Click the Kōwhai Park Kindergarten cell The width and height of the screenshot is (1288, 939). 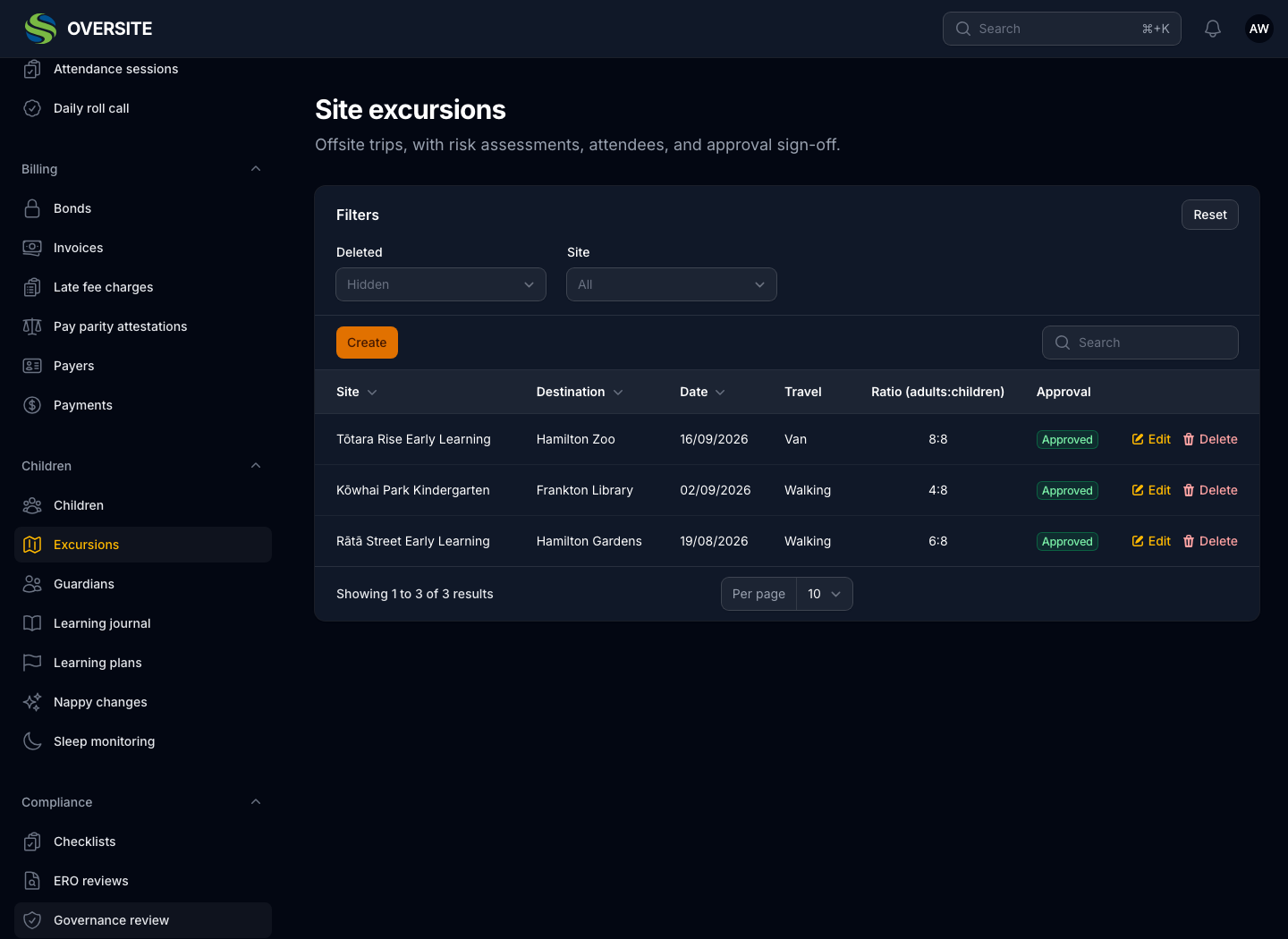coord(413,490)
